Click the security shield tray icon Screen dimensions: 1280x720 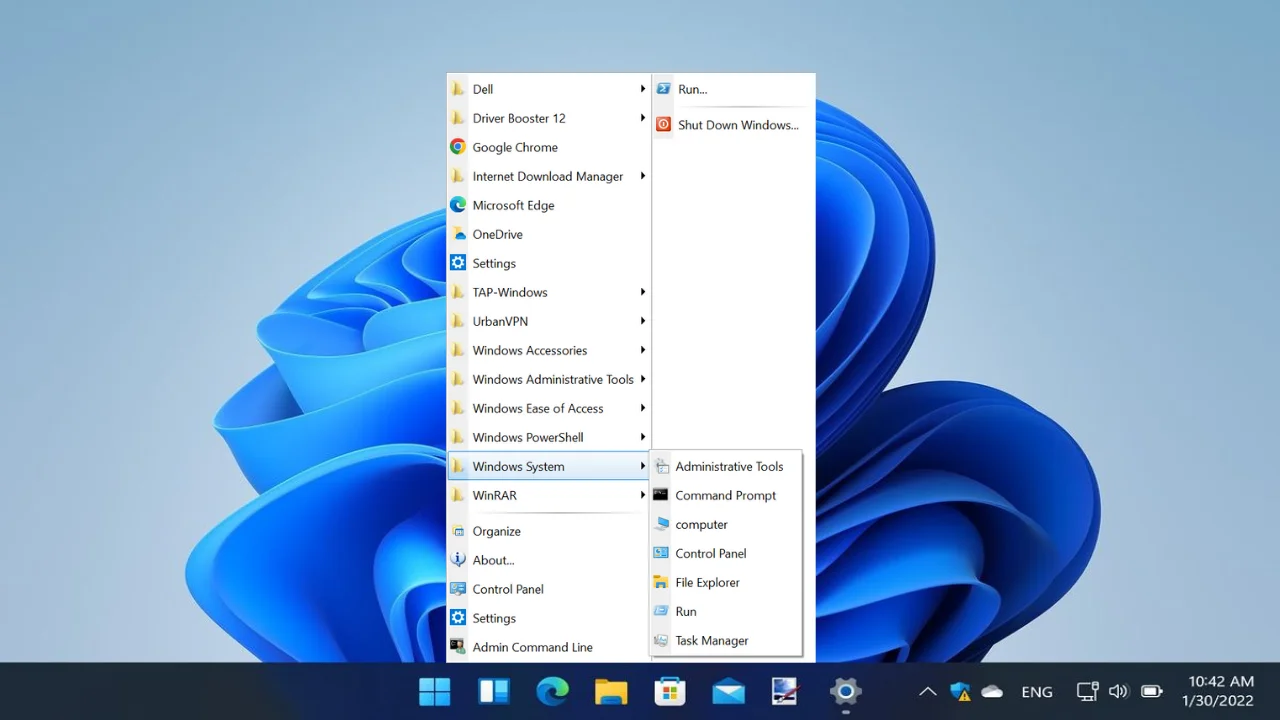coord(960,691)
